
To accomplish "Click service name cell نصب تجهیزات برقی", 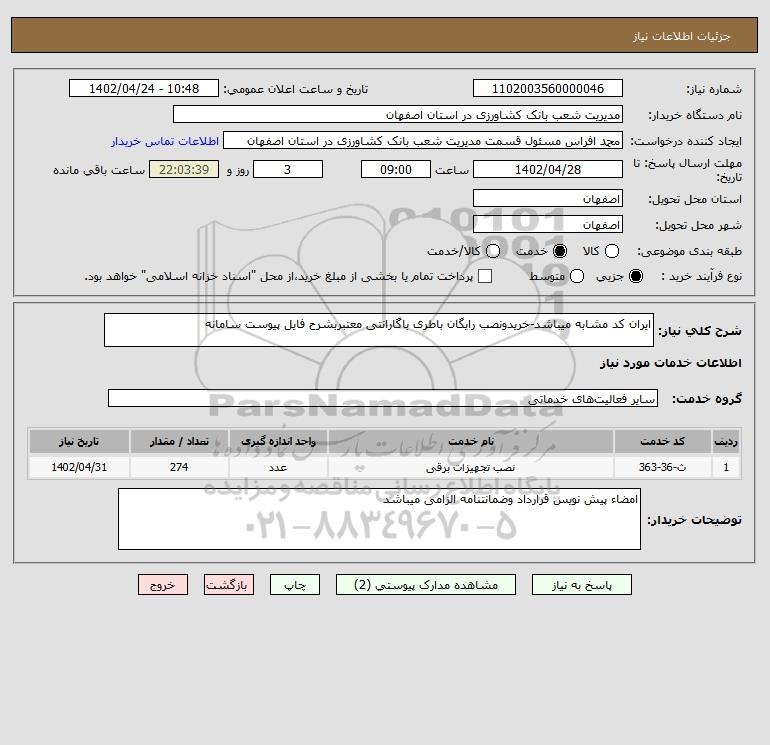I will (x=470, y=467).
